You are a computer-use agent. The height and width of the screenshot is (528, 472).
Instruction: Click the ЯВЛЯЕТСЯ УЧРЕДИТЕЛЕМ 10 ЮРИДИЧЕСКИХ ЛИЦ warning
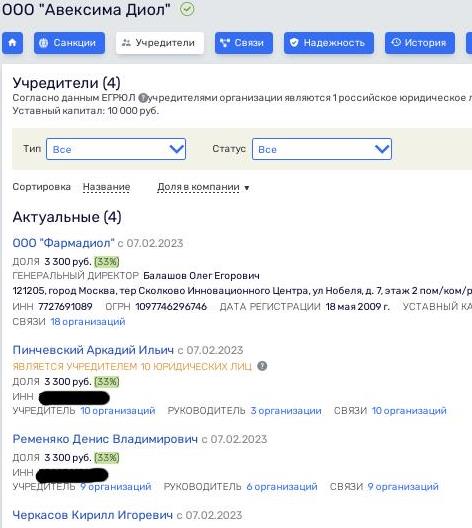[x=132, y=366]
